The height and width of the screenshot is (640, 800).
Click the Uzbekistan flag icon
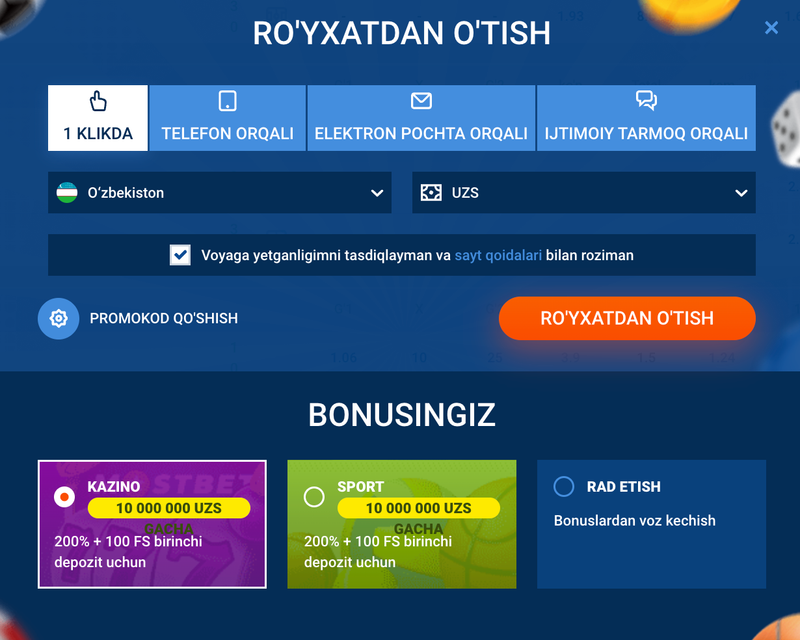(67, 193)
